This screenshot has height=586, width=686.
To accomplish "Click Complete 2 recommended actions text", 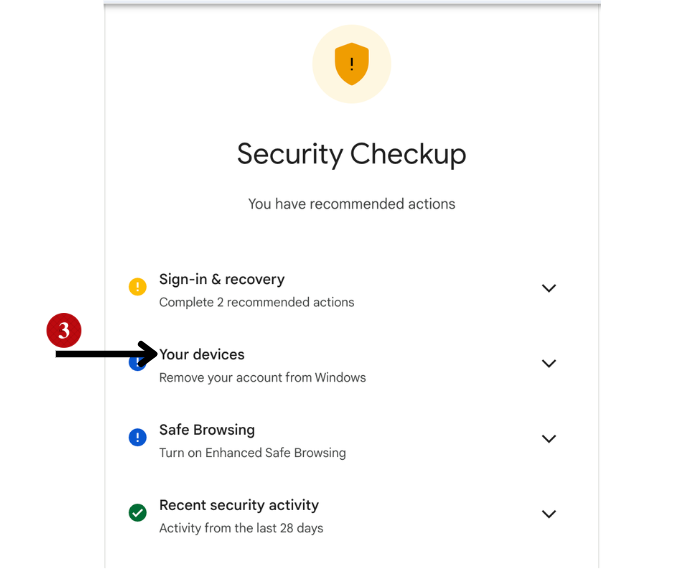I will pos(256,302).
